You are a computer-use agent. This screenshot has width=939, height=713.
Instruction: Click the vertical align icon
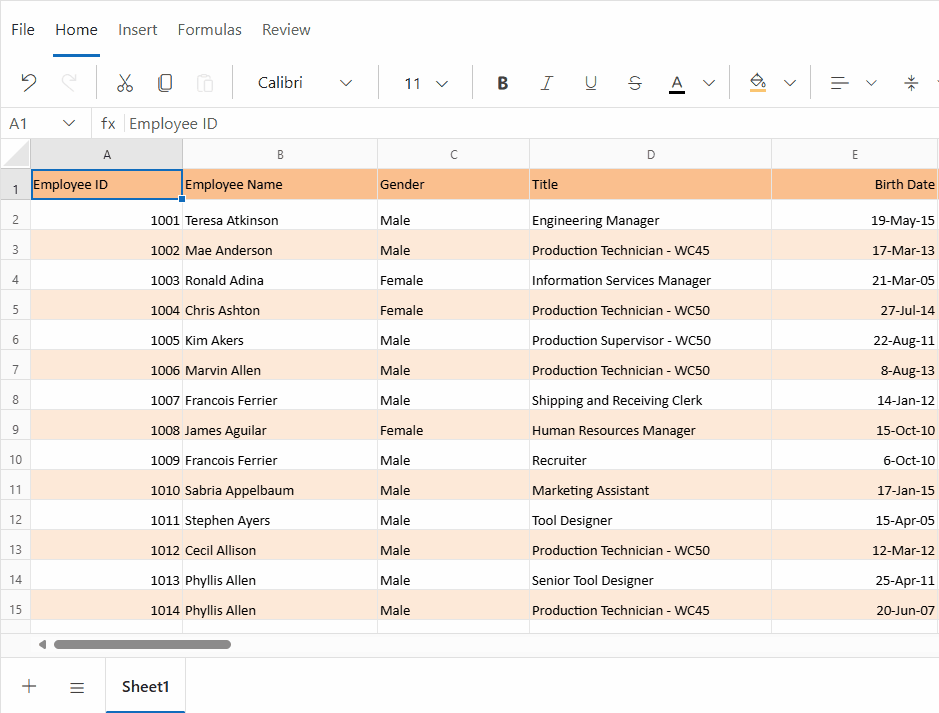tap(911, 83)
